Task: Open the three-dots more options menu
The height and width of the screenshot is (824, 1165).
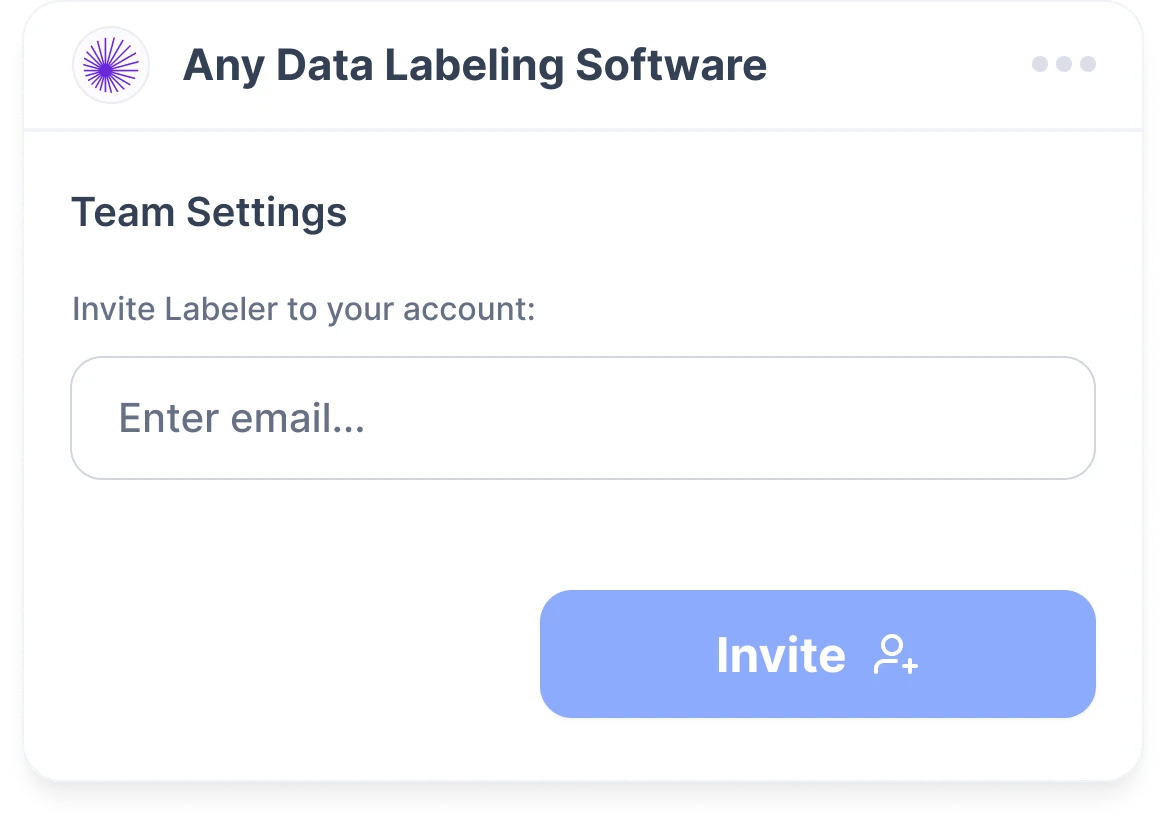Action: pyautogui.click(x=1064, y=65)
